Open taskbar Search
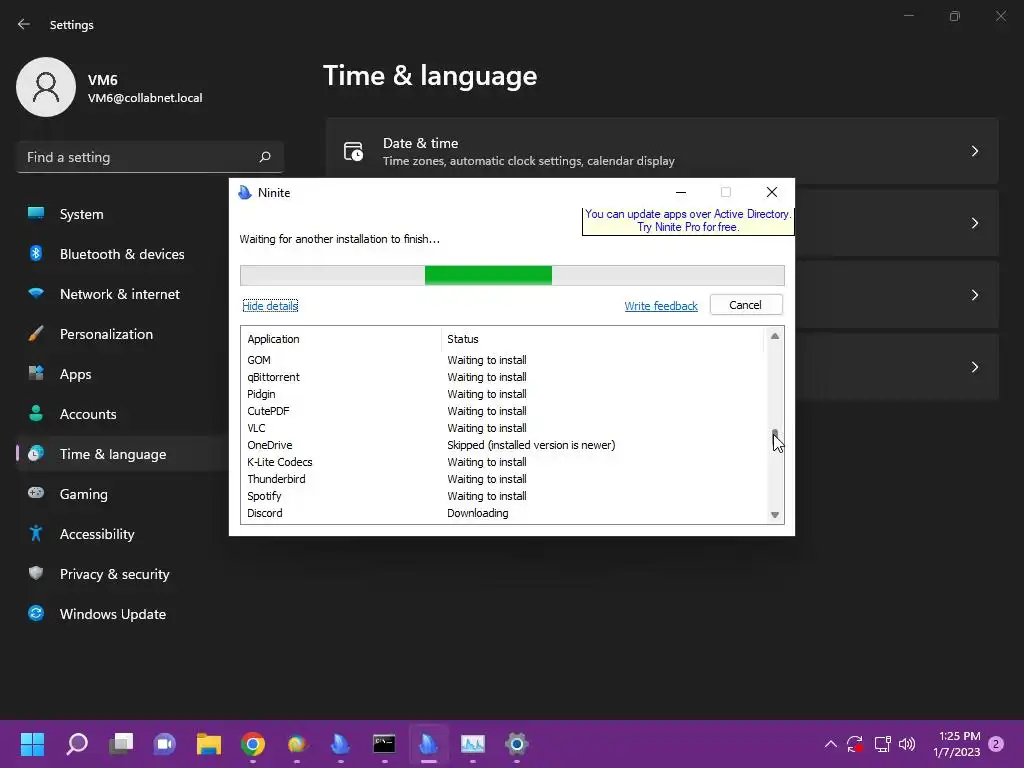Viewport: 1024px width, 768px height. click(77, 743)
